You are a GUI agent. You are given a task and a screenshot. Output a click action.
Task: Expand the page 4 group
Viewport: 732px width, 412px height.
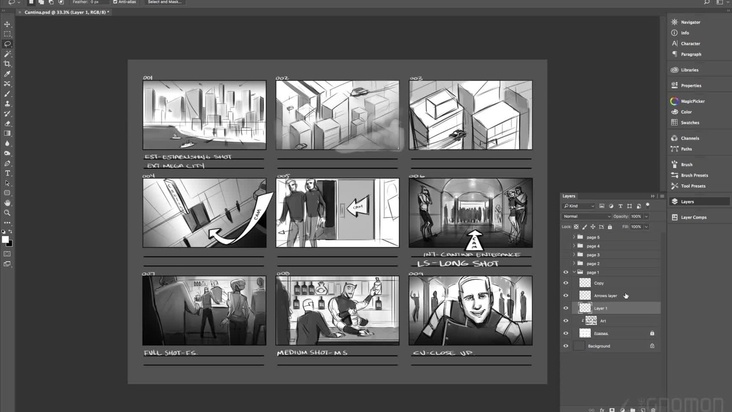pyautogui.click(x=574, y=246)
